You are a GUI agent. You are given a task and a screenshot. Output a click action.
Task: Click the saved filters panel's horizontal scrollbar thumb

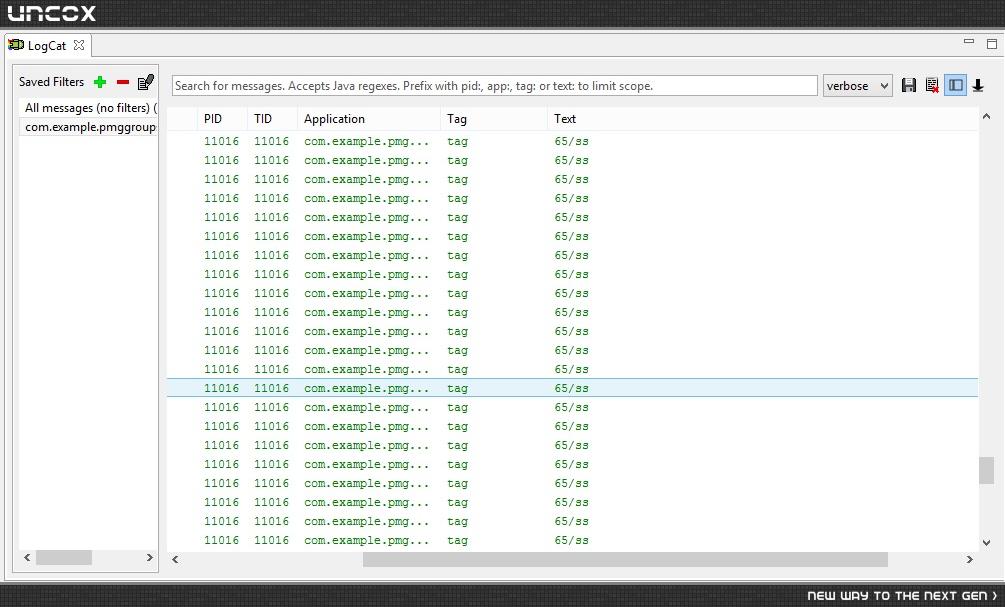63,558
